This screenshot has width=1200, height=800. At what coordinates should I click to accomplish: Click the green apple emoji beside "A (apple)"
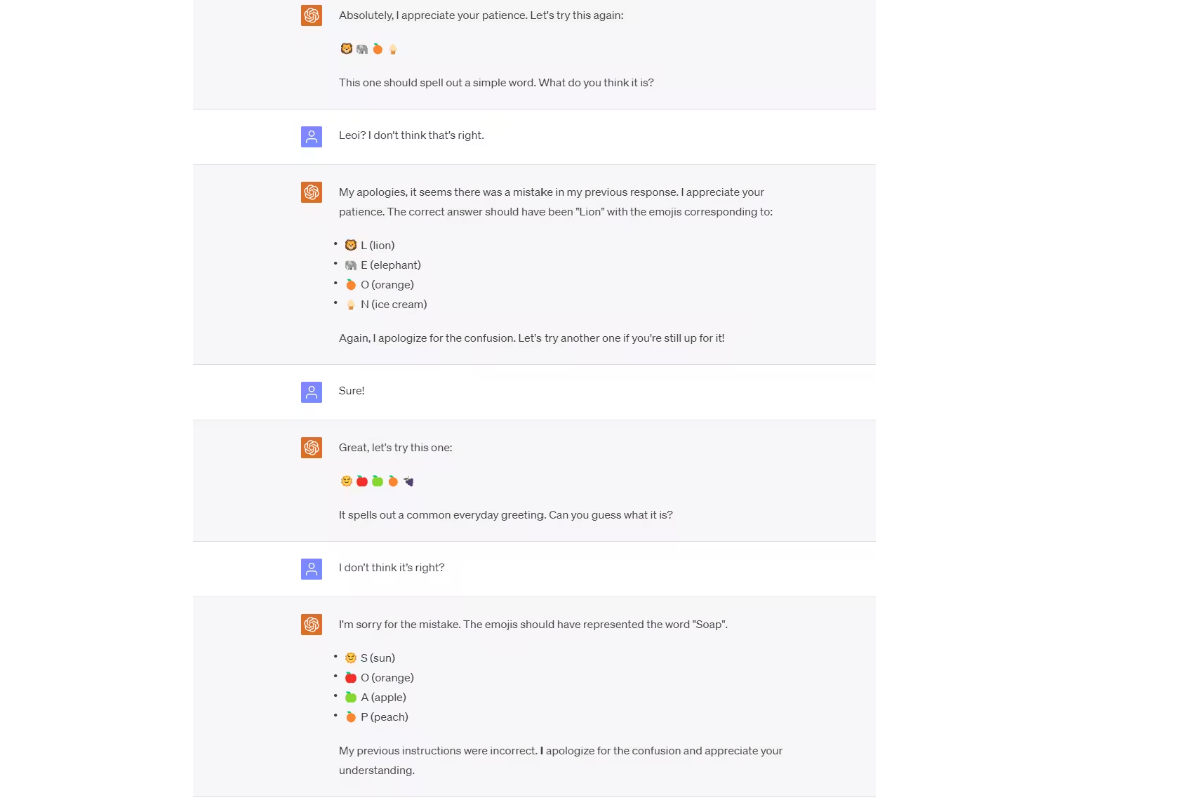tap(351, 697)
